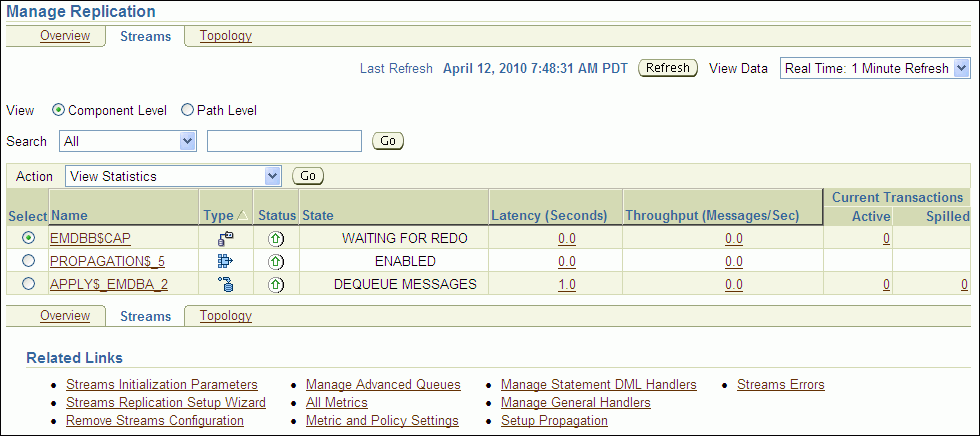This screenshot has height=436, width=980.
Task: Click the search text input field
Action: pyautogui.click(x=284, y=141)
